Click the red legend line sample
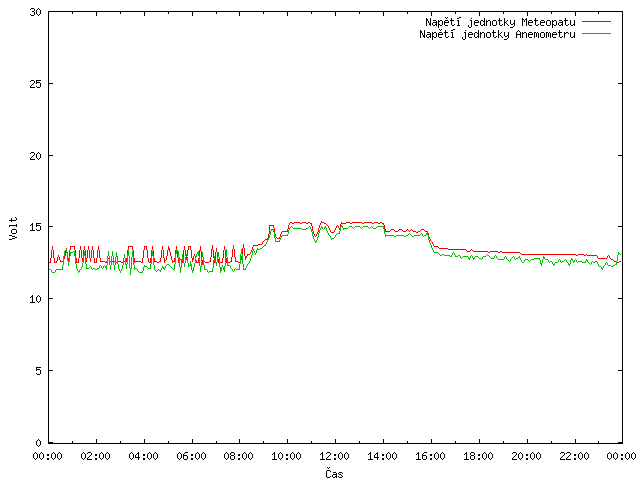The height and width of the screenshot is (480, 640). (596, 21)
